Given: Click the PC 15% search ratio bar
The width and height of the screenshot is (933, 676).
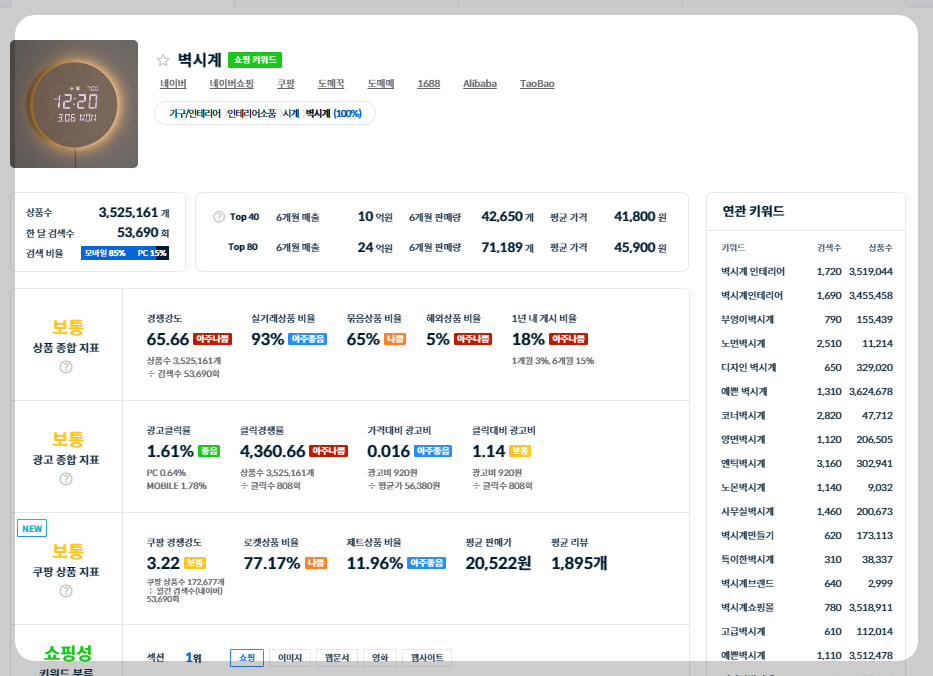Looking at the screenshot, I should click(x=151, y=253).
